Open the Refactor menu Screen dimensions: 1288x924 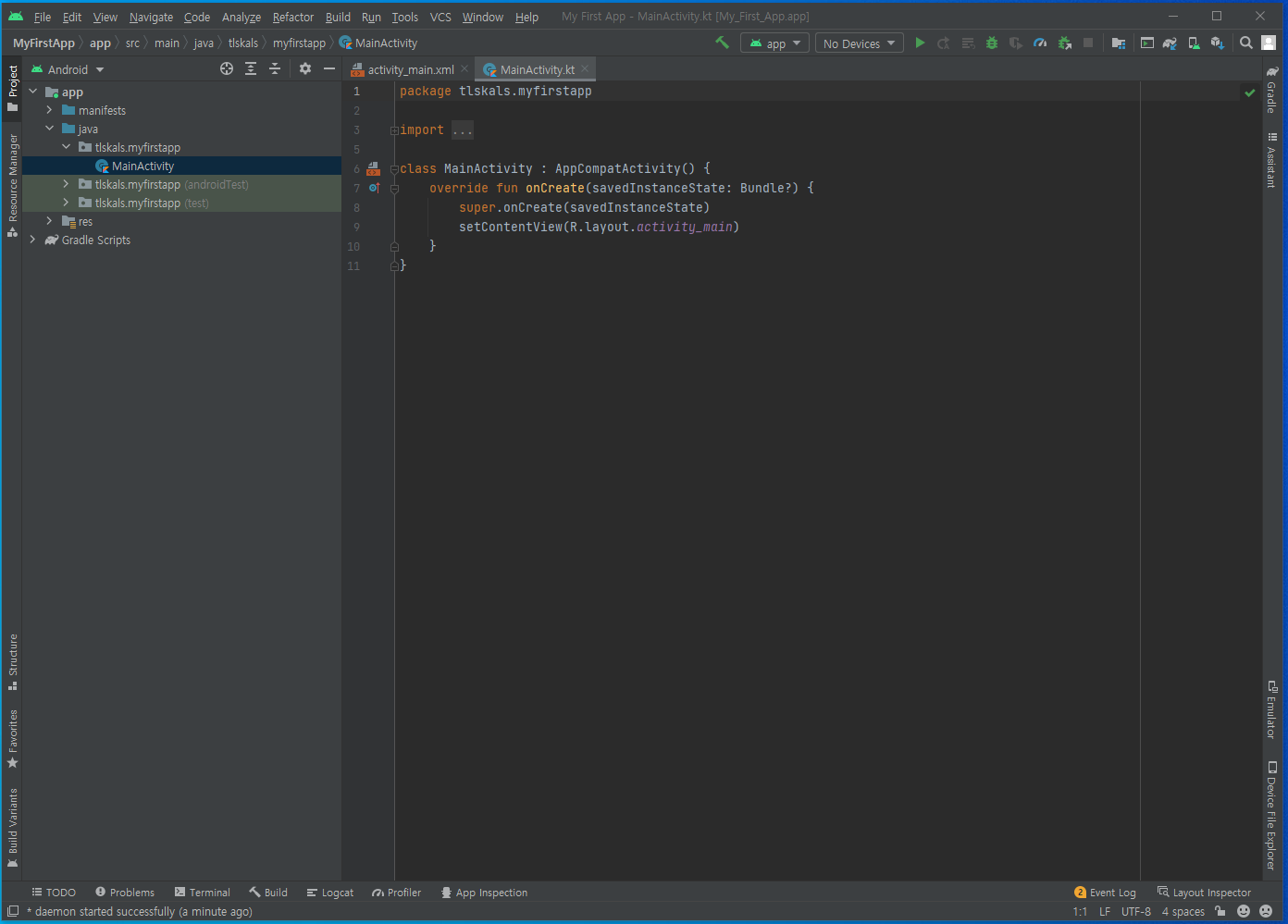(292, 17)
